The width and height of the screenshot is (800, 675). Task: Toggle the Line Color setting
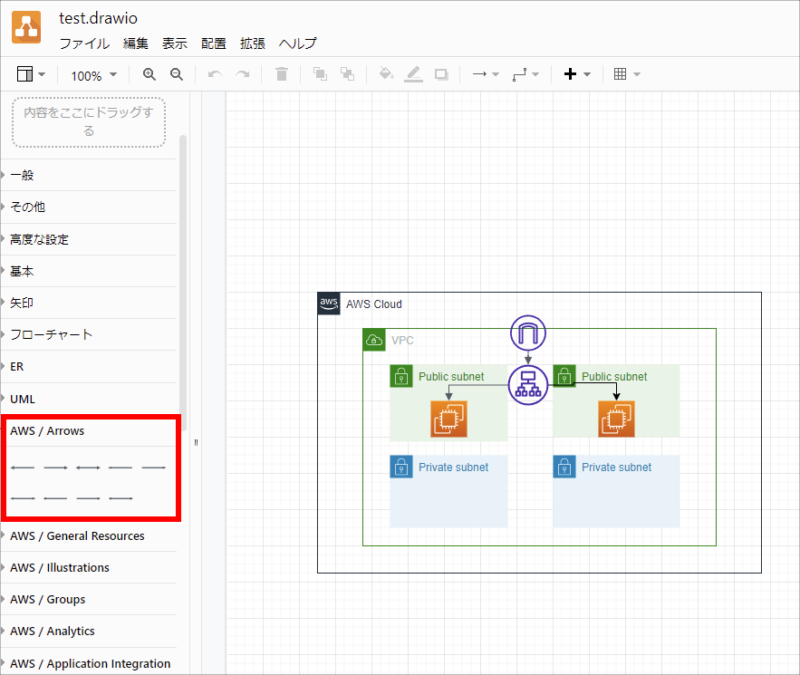point(412,74)
